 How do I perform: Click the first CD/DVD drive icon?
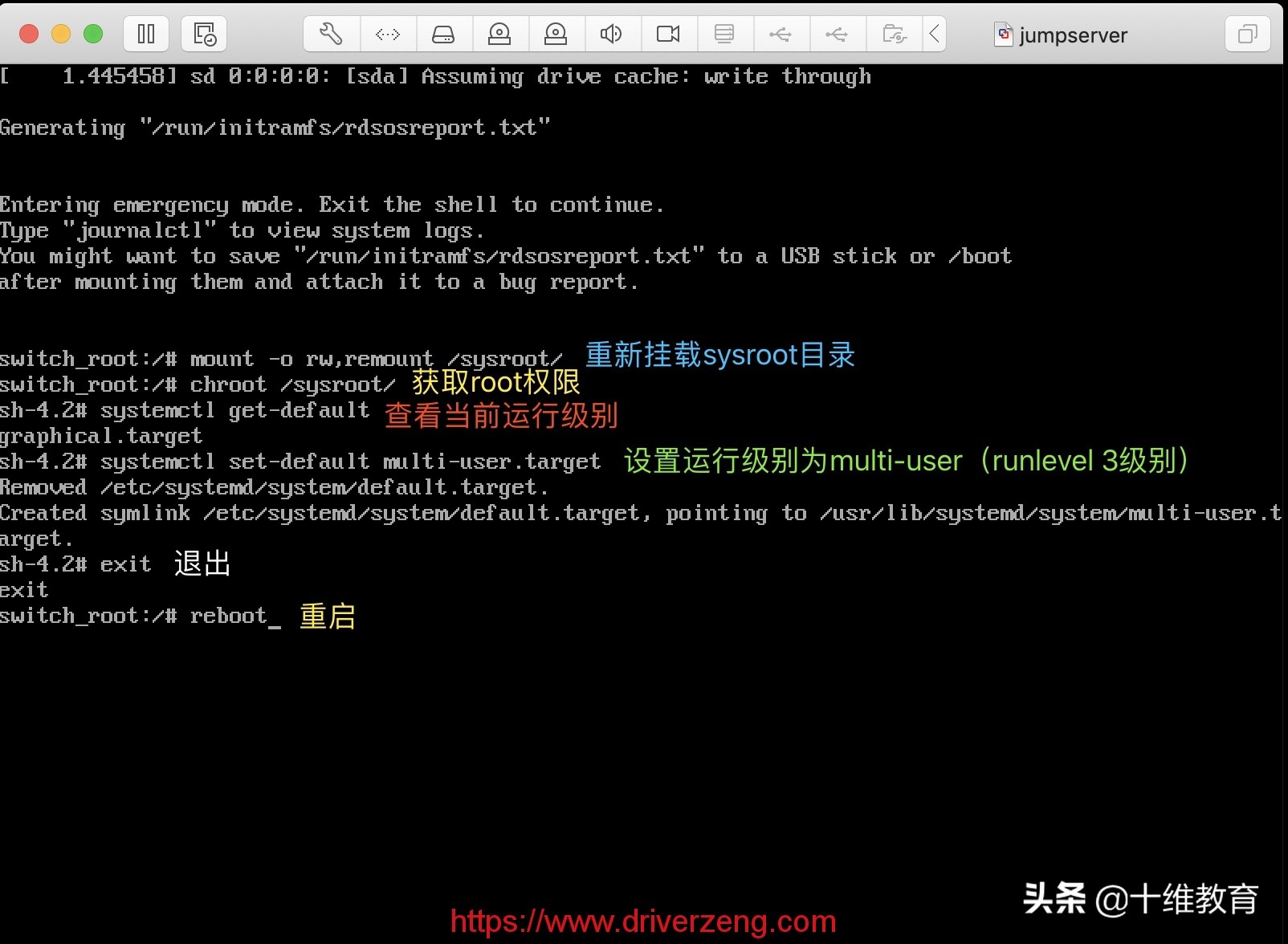[x=500, y=34]
